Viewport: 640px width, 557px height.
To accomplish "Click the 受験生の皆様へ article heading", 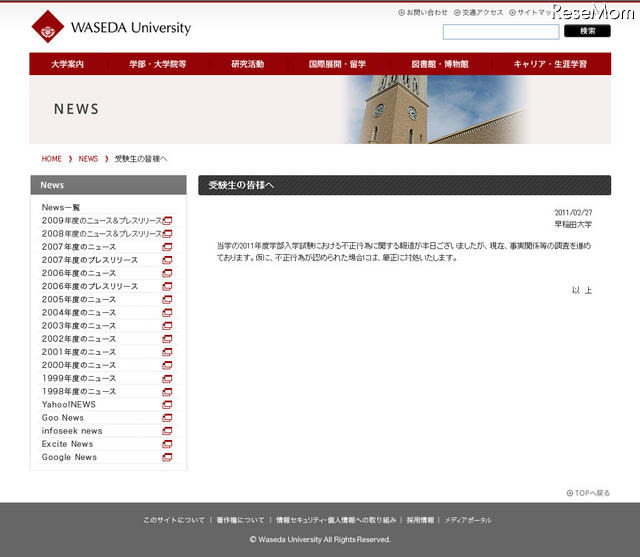I will pos(241,185).
